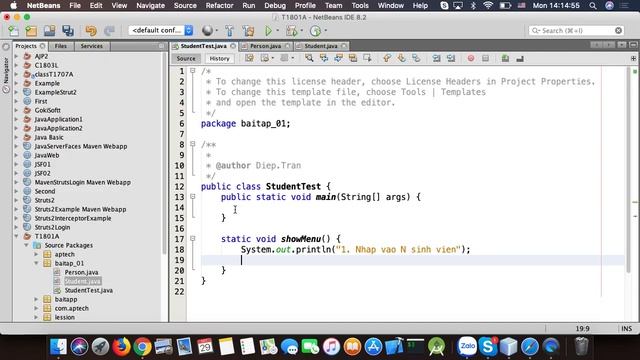Screen dimensions: 640x360
Task: Open Skype from the Dock
Action: click(x=488, y=347)
